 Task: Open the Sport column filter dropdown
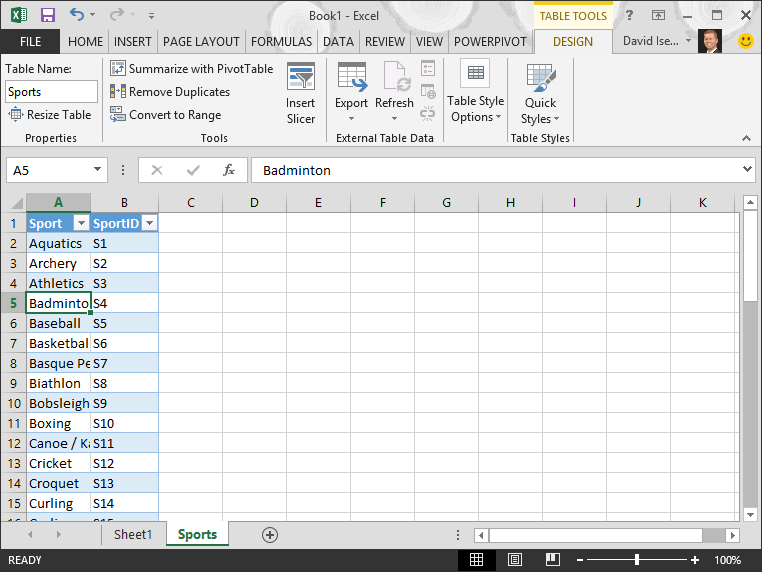pyautogui.click(x=82, y=223)
